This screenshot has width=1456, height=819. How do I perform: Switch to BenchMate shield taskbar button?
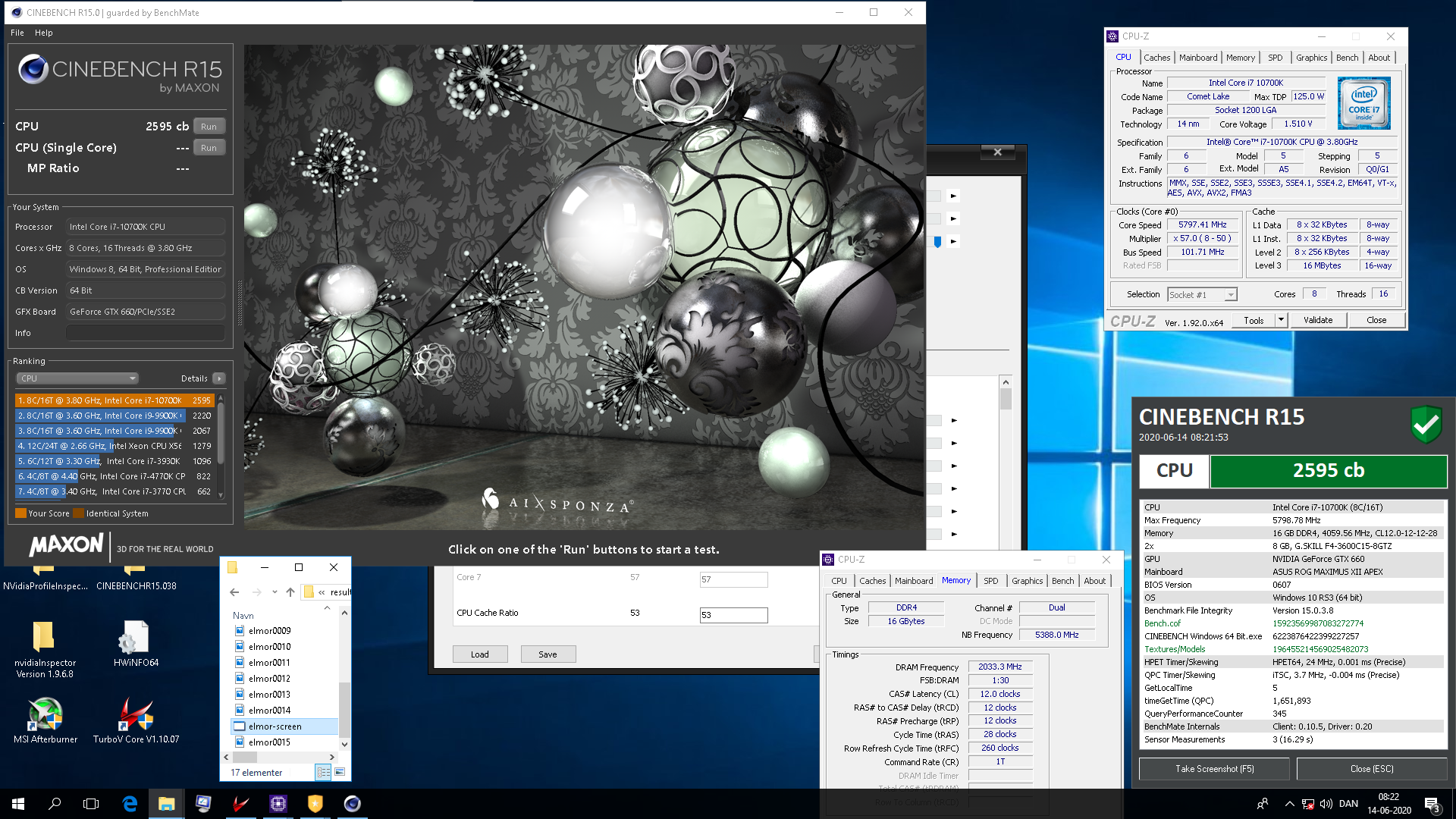(x=315, y=804)
